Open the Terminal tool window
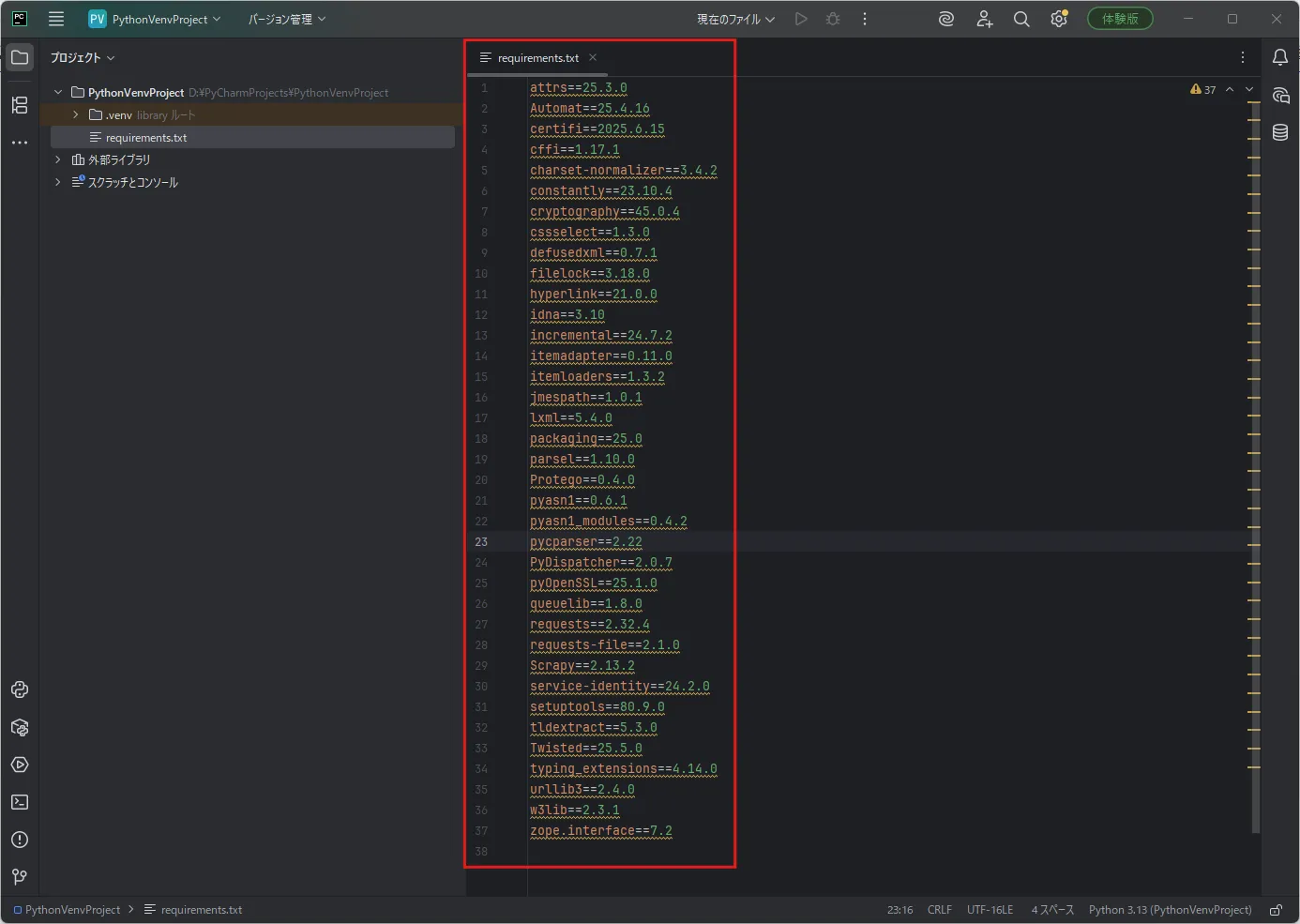The image size is (1300, 924). [x=20, y=802]
